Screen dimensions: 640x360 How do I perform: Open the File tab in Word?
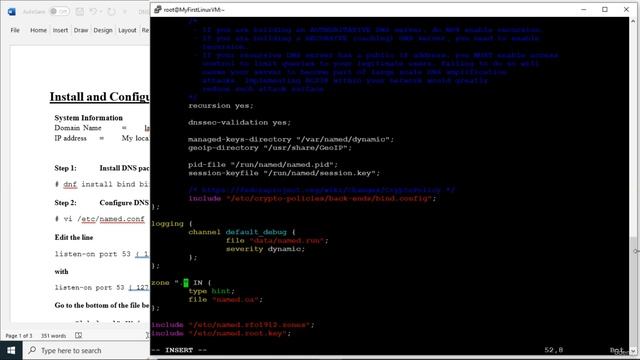pyautogui.click(x=15, y=30)
